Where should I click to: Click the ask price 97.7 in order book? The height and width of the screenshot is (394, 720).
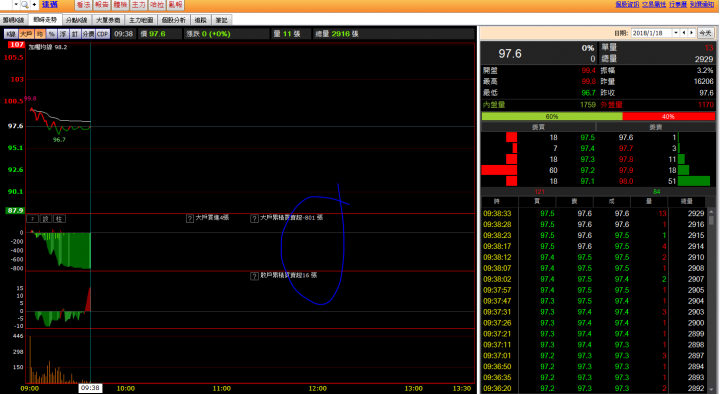click(625, 148)
